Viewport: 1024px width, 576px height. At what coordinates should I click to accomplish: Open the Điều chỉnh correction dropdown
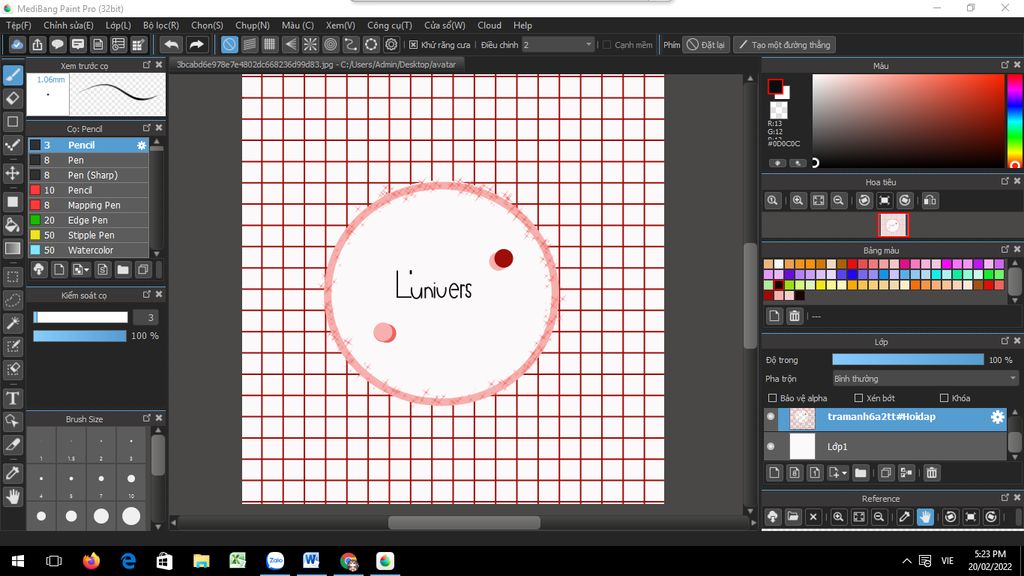(558, 44)
